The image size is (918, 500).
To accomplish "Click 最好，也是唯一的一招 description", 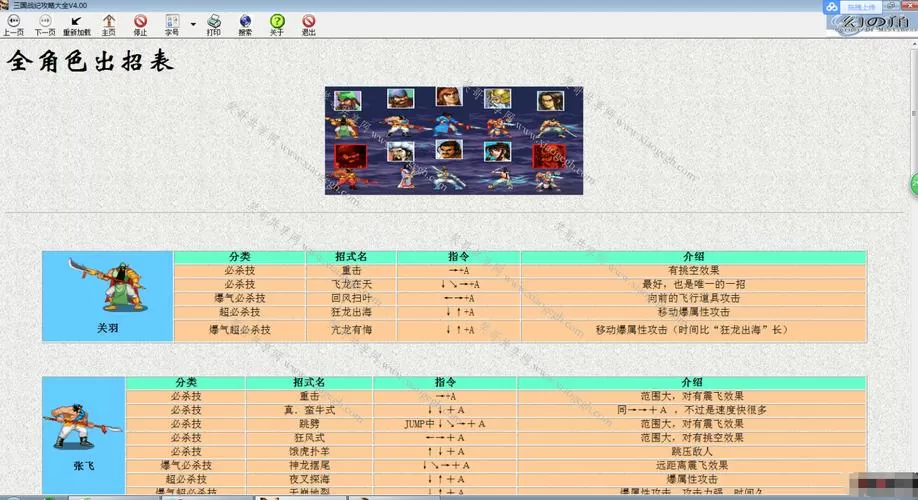I will click(x=693, y=285).
